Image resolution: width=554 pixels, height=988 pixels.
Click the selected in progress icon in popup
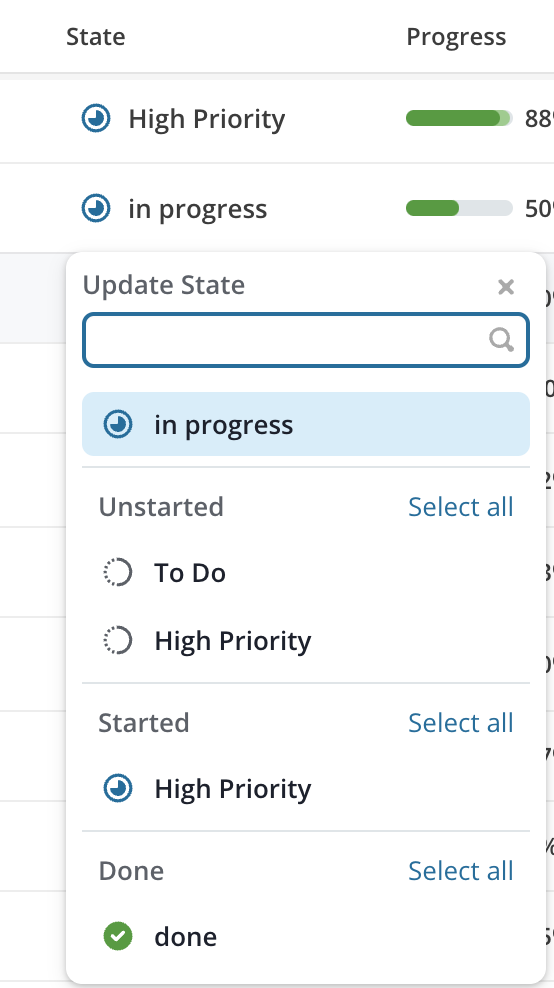118,424
